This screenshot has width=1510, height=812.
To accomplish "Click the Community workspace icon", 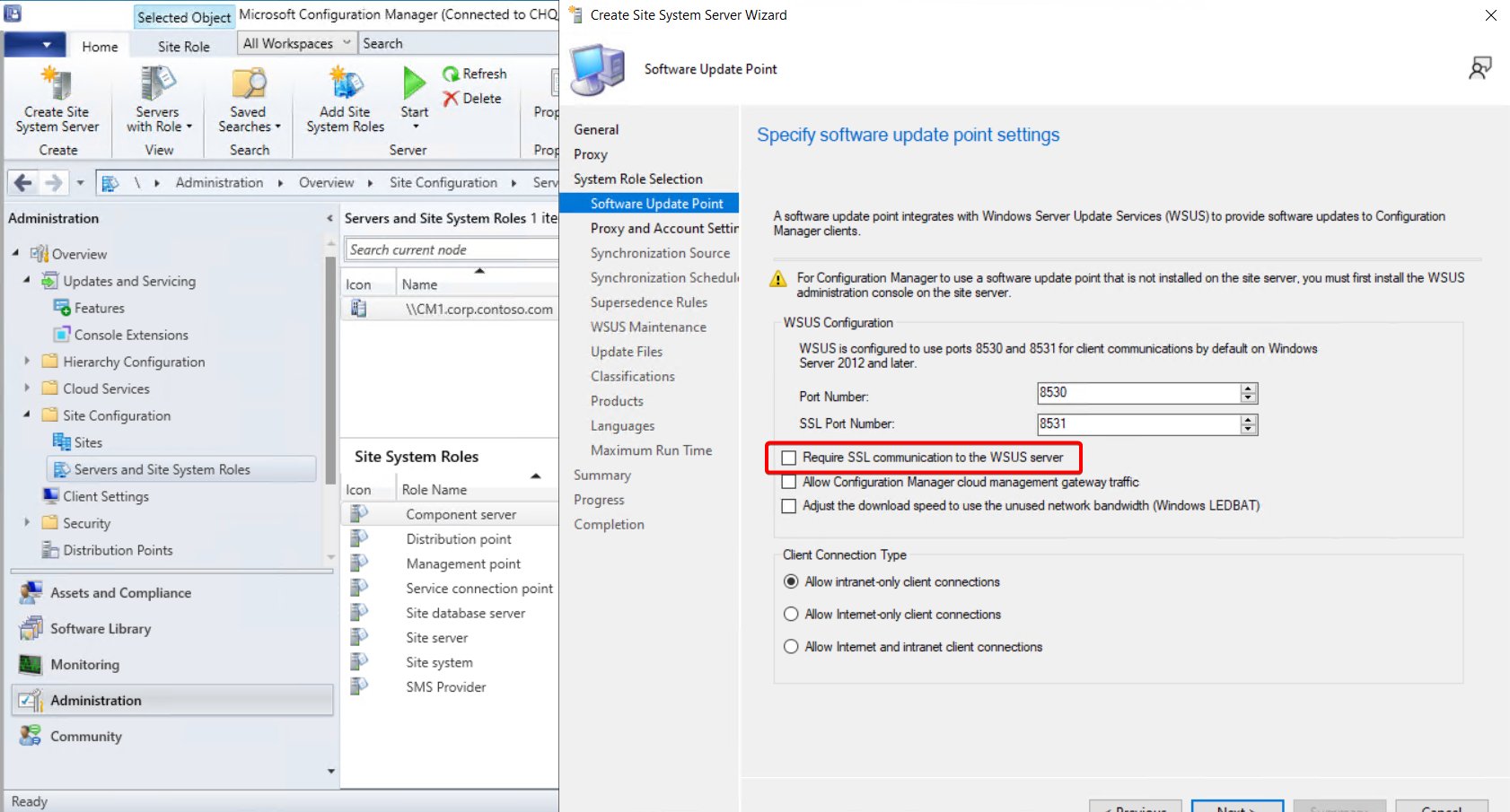I will (31, 737).
